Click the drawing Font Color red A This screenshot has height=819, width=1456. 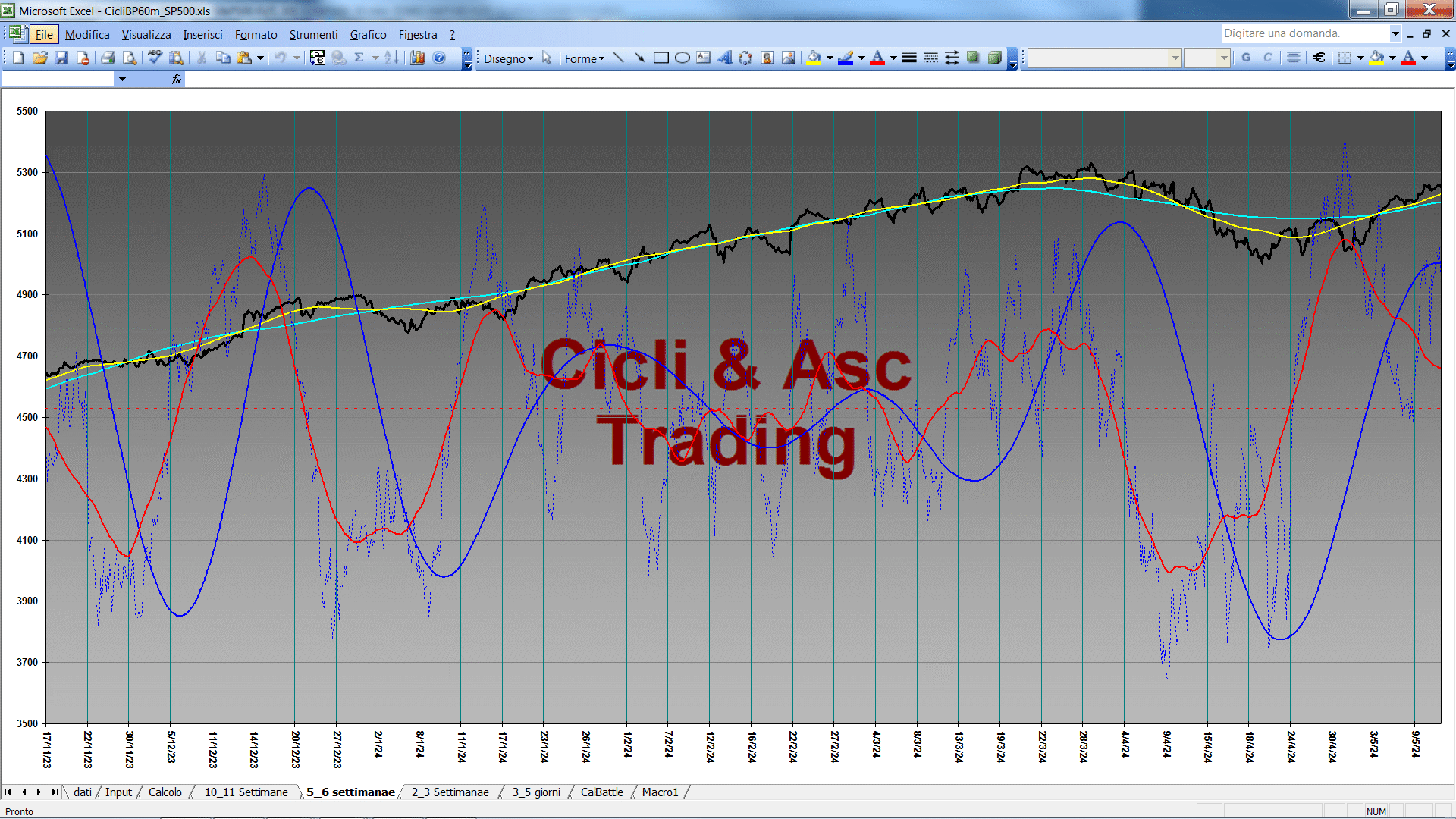click(x=877, y=58)
